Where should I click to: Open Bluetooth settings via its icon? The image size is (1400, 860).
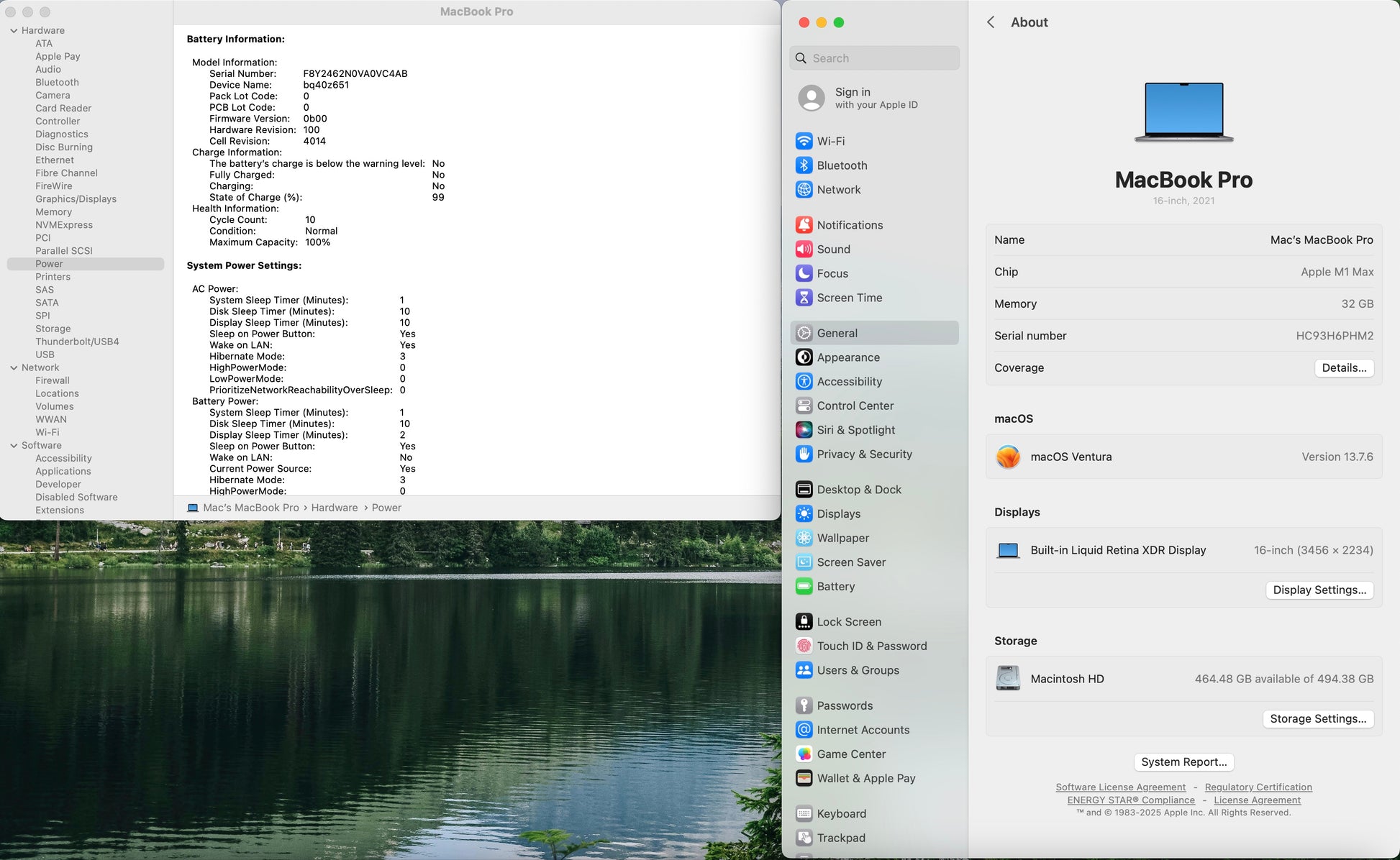[x=804, y=165]
